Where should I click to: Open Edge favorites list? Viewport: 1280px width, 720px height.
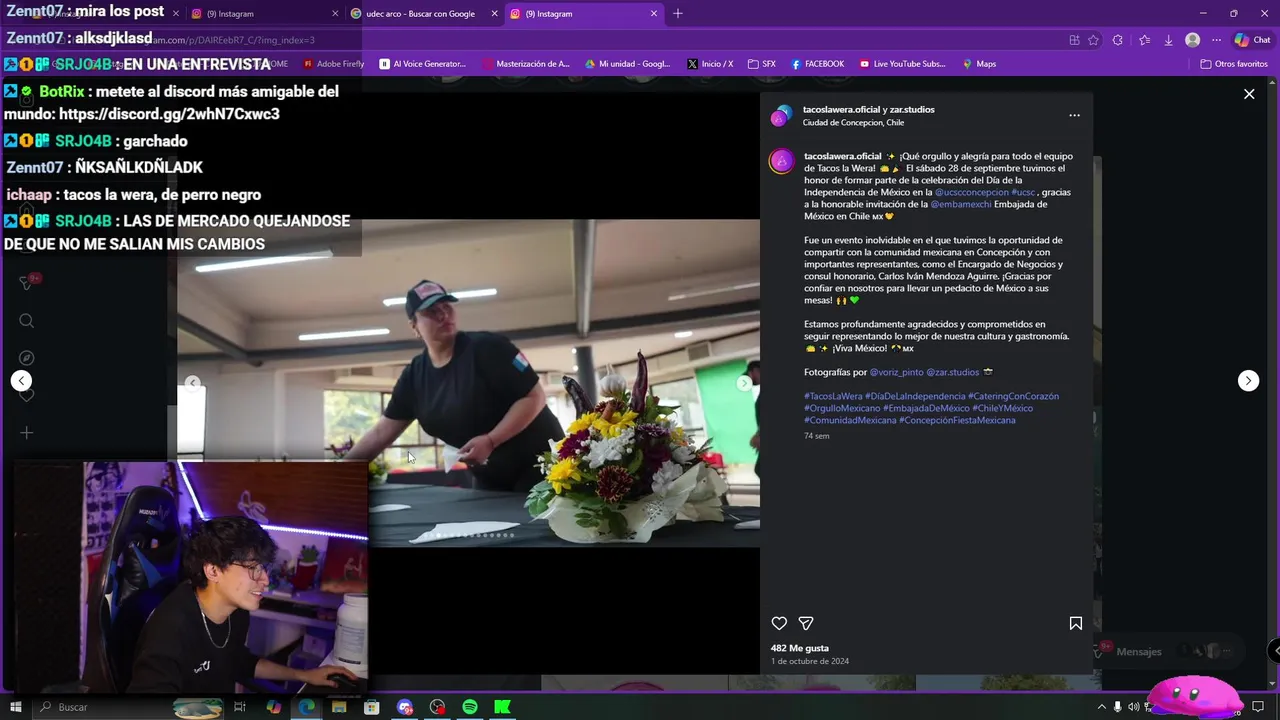tap(1144, 40)
